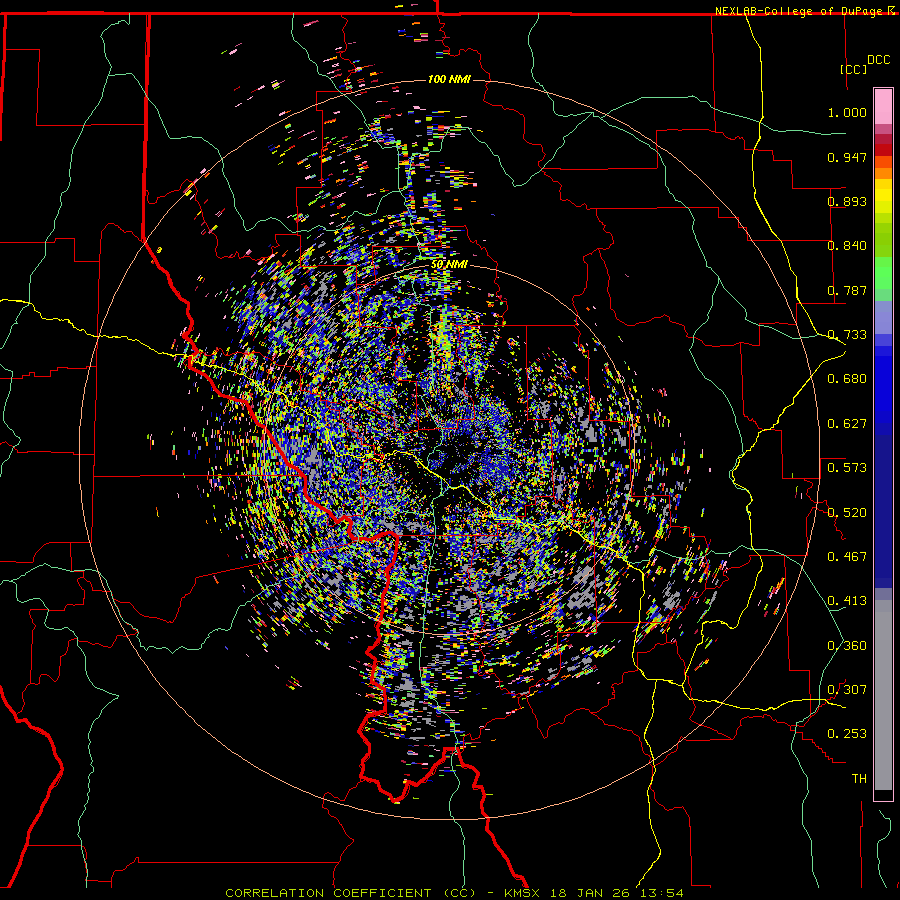Click the 0.307 scale value
Image resolution: width=900 pixels, height=900 pixels.
point(847,690)
